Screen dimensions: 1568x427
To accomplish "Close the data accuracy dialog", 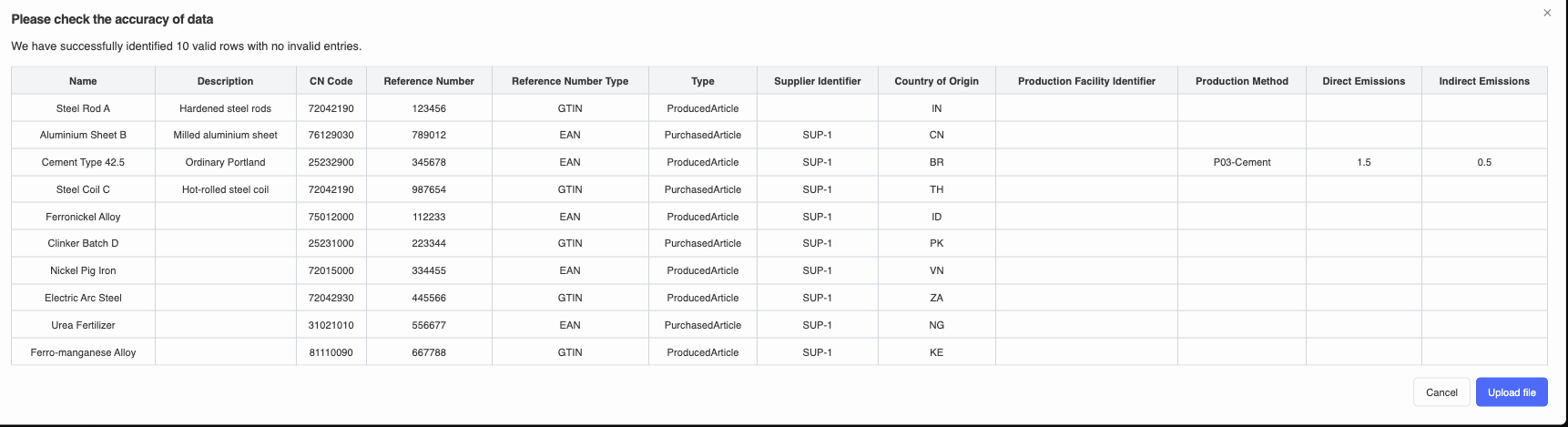I will [1547, 13].
